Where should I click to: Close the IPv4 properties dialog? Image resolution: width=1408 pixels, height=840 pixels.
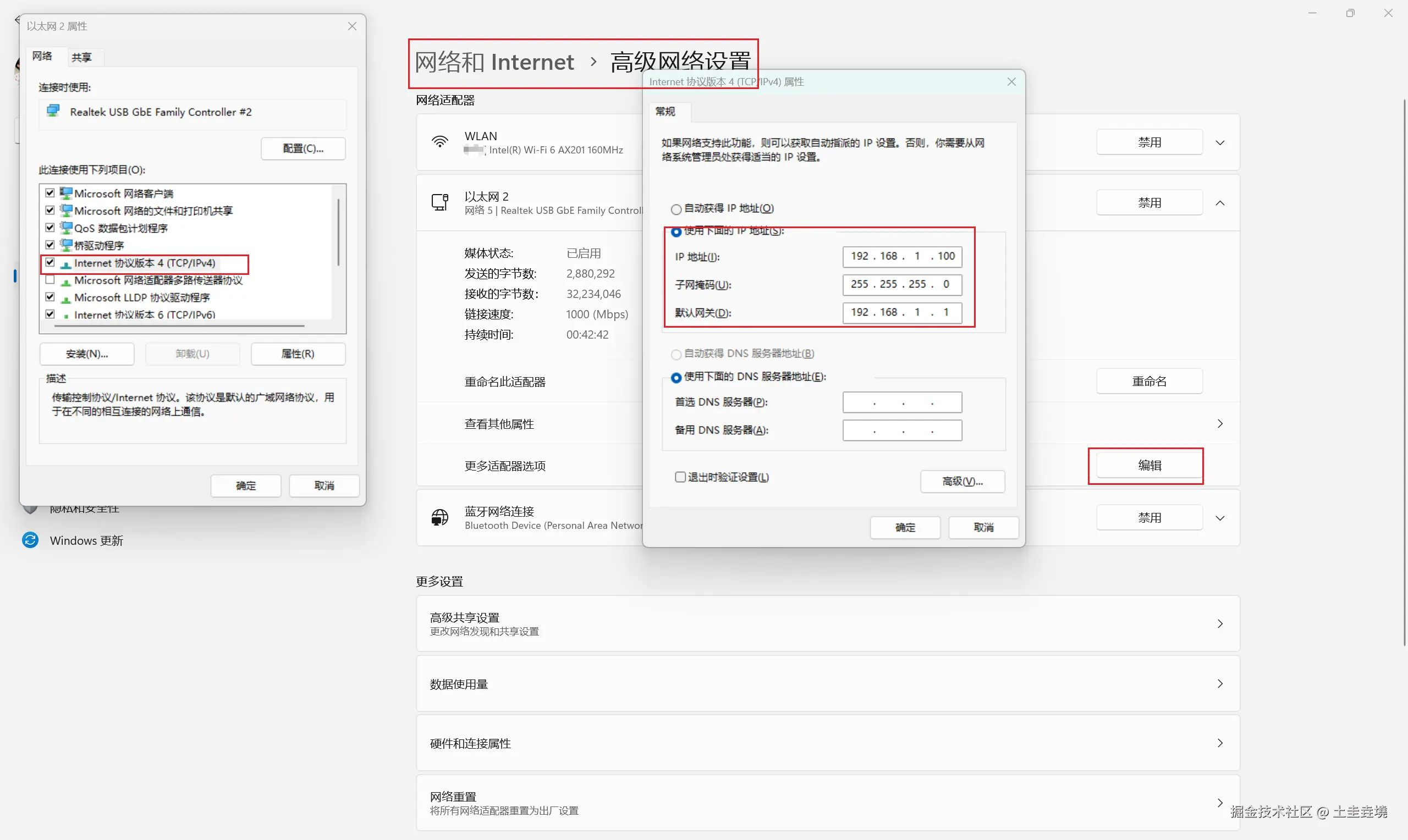click(x=1011, y=82)
